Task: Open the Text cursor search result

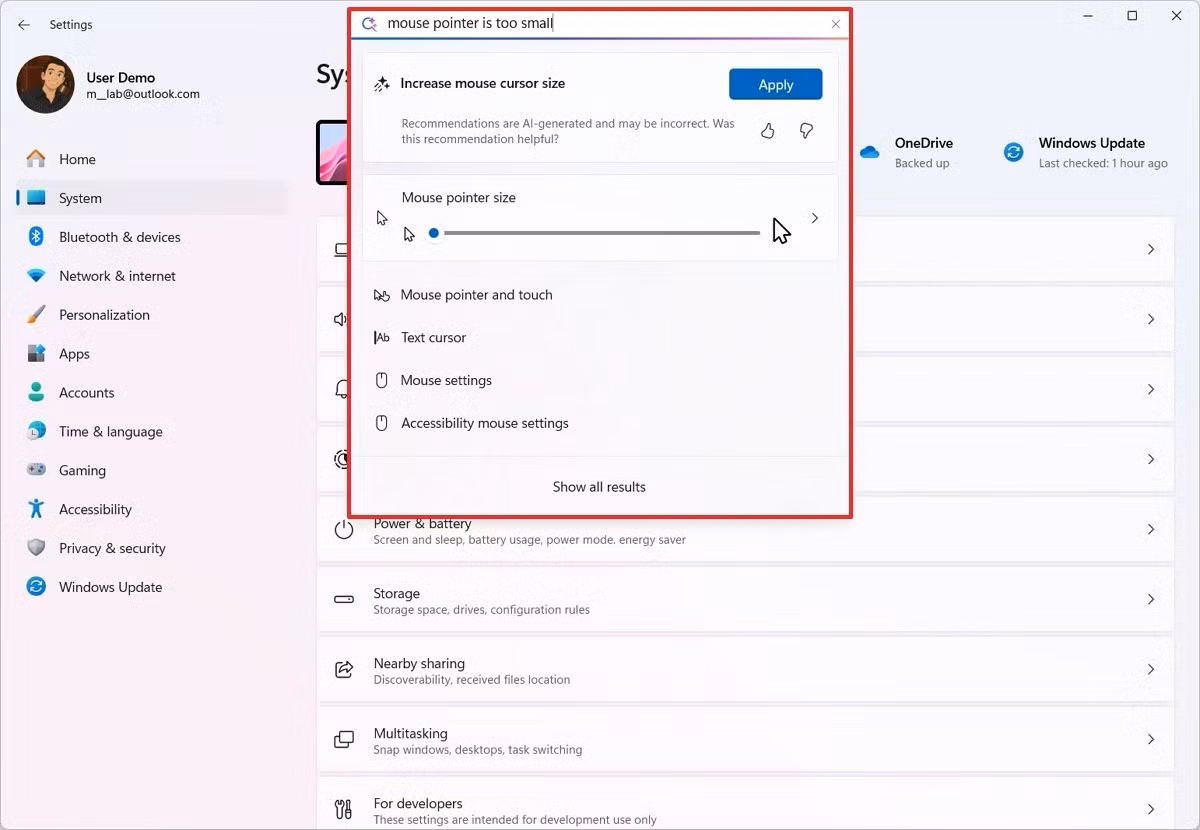Action: coord(432,337)
